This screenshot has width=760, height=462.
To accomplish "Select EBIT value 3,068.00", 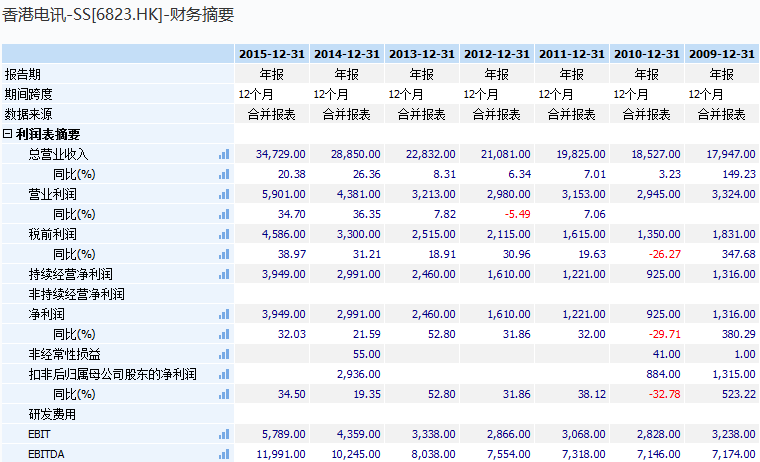I will coord(584,434).
